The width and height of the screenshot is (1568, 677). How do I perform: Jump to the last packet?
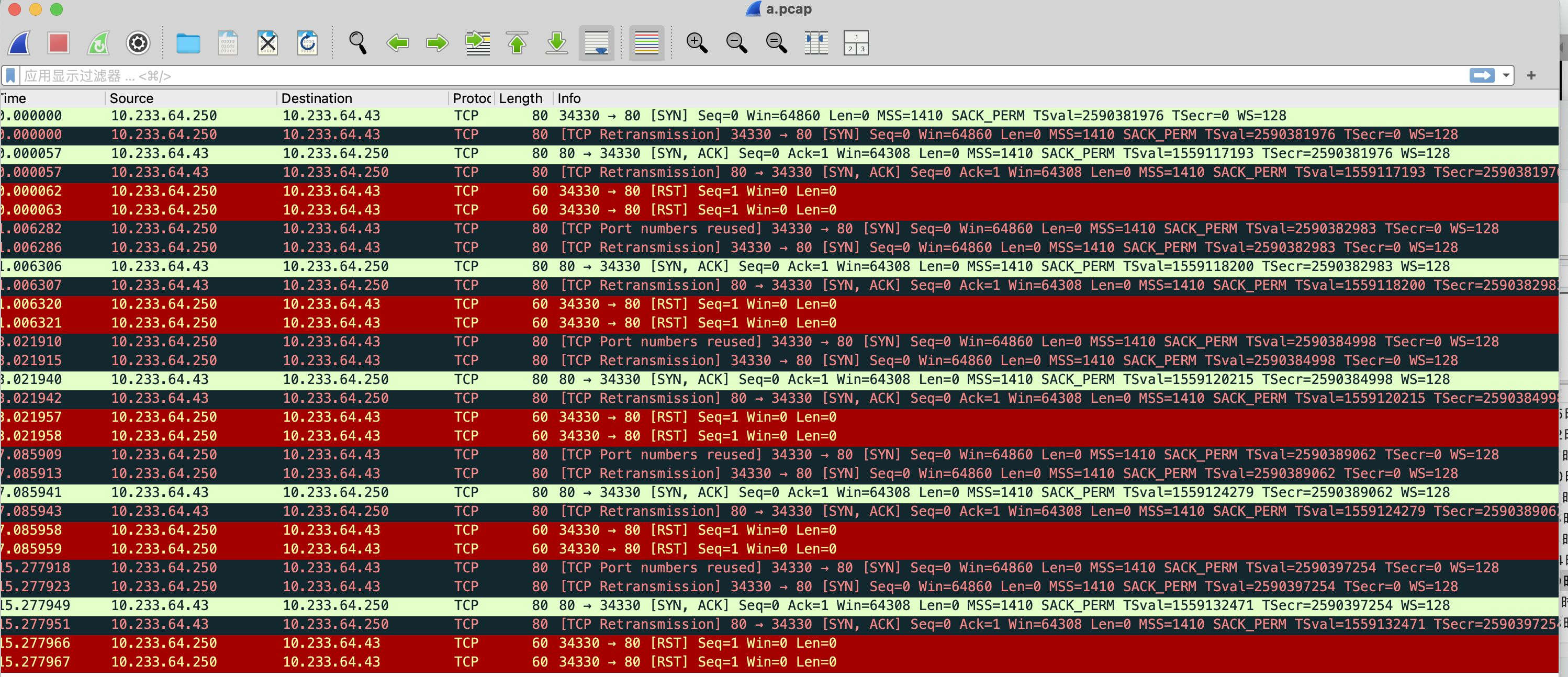556,43
